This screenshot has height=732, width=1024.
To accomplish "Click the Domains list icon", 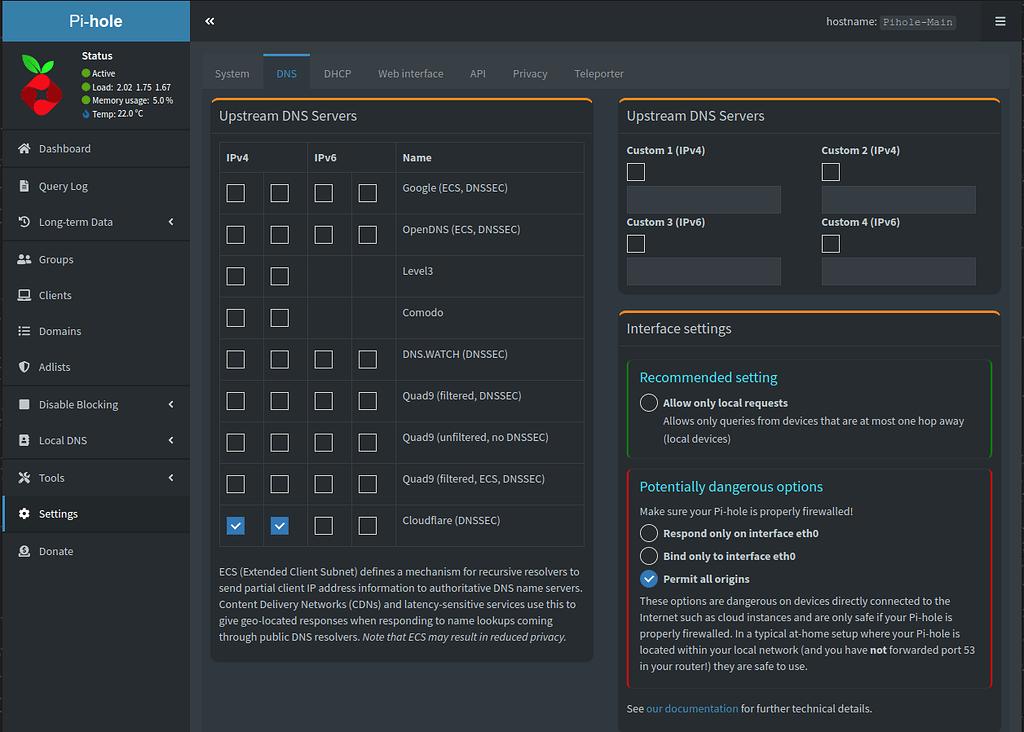I will [24, 331].
